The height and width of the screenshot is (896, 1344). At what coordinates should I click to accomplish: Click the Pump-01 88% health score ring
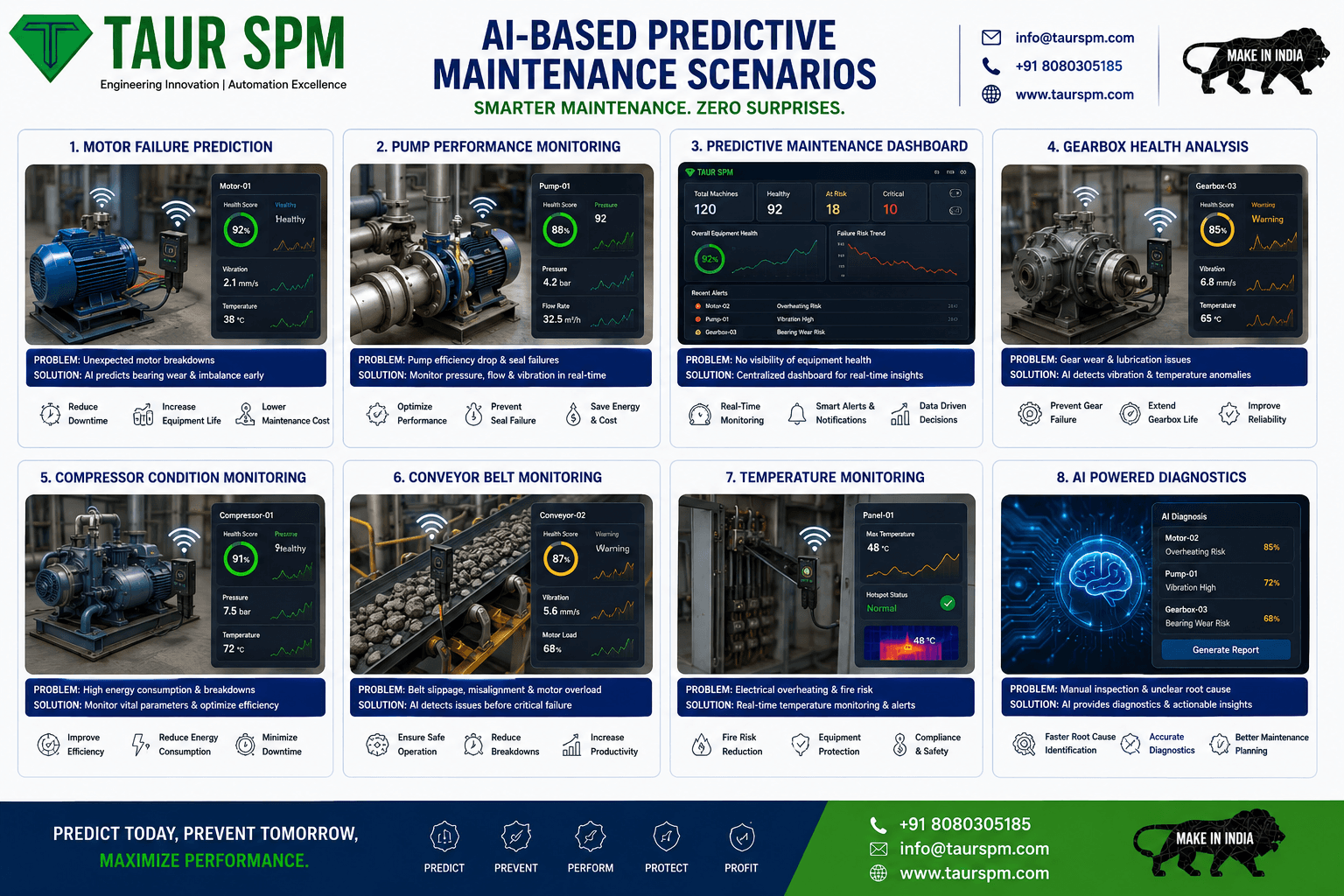[x=560, y=230]
